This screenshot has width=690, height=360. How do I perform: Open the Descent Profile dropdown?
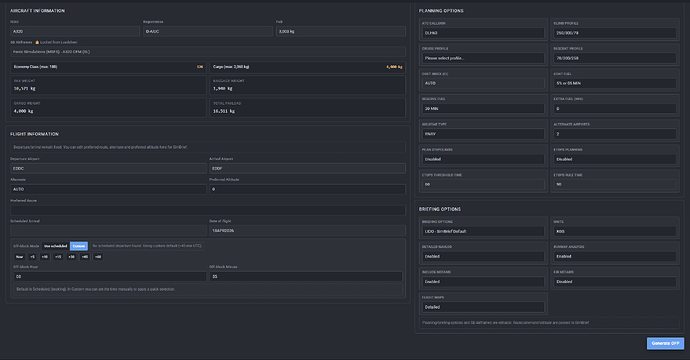click(615, 58)
